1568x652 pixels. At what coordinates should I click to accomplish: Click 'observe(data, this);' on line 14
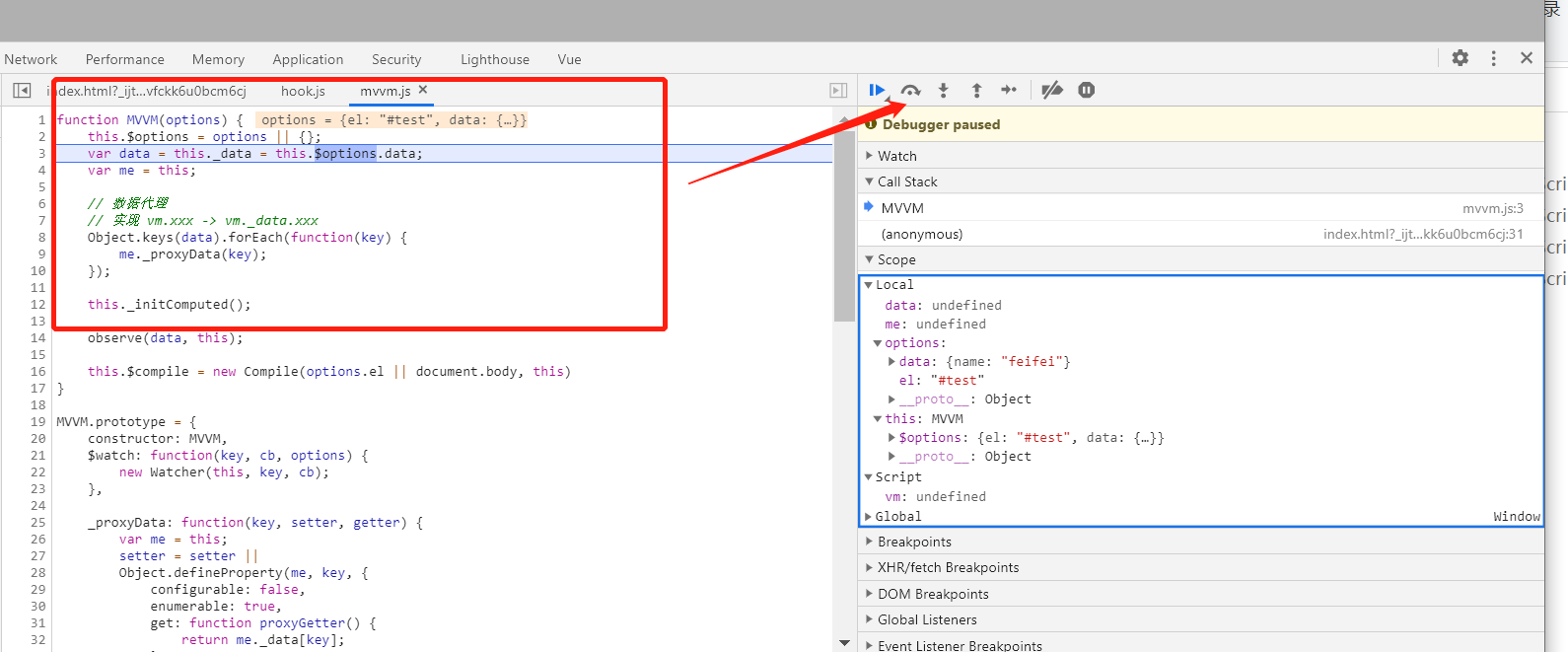tap(165, 337)
